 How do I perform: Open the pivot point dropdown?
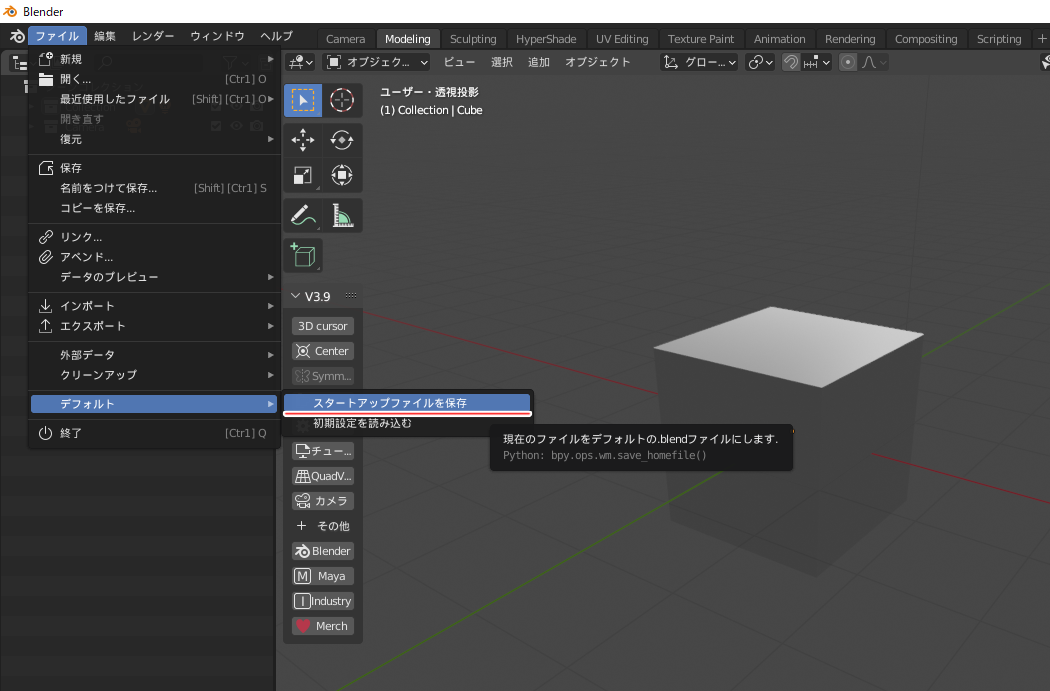point(760,62)
